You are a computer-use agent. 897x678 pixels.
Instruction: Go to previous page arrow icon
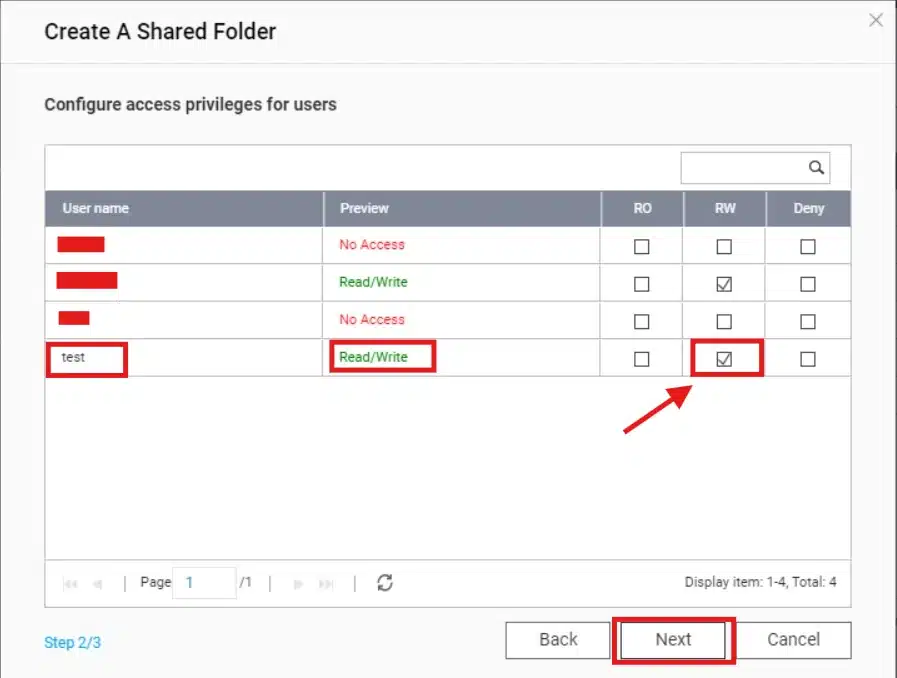pyautogui.click(x=97, y=583)
